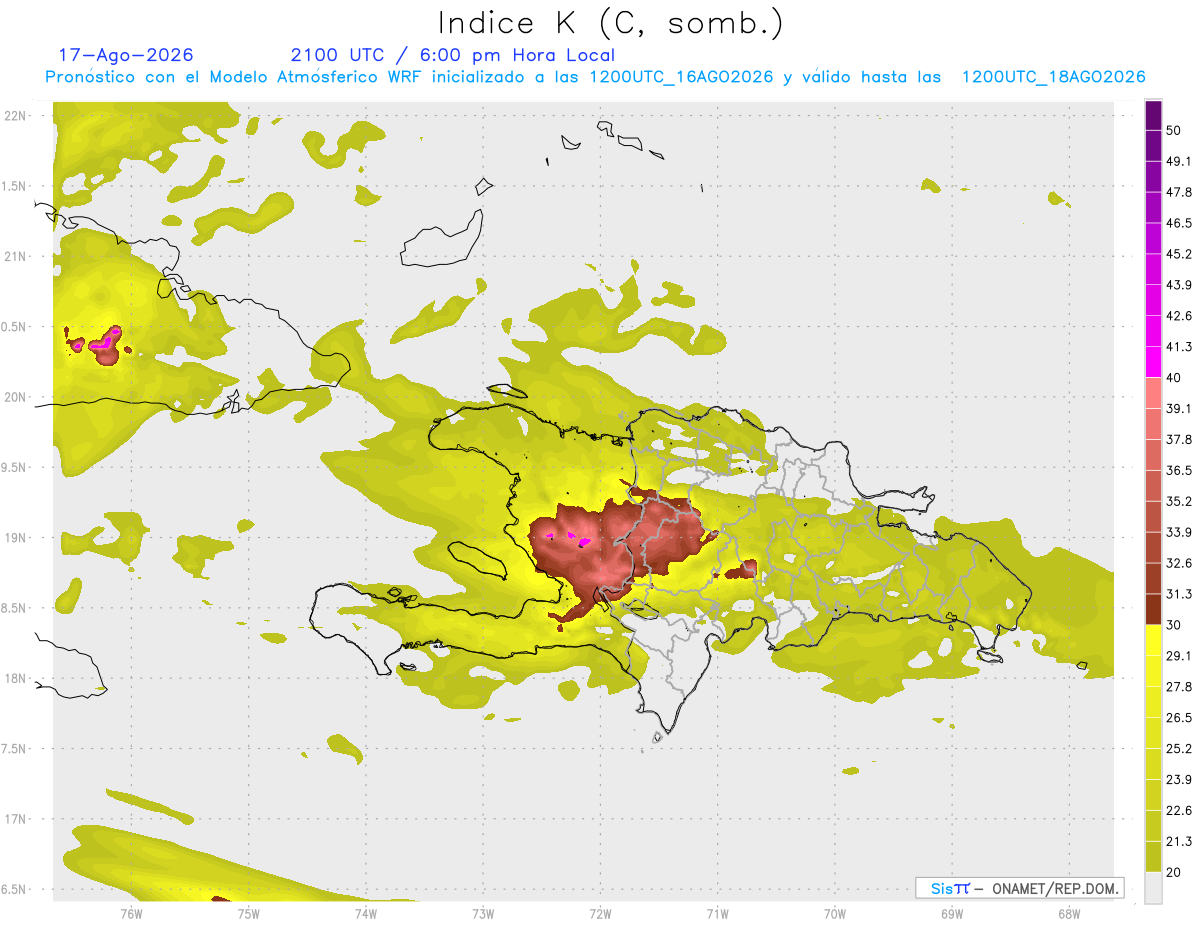
Task: Click the legend value "42.6"
Action: (x=1179, y=316)
